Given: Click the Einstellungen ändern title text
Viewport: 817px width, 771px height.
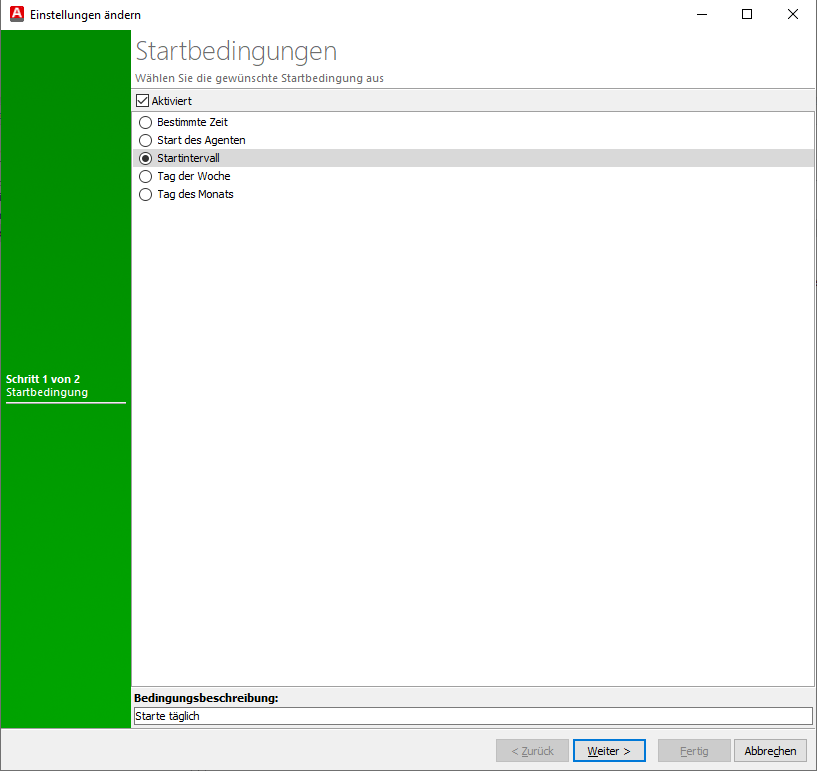Looking at the screenshot, I should (x=85, y=14).
